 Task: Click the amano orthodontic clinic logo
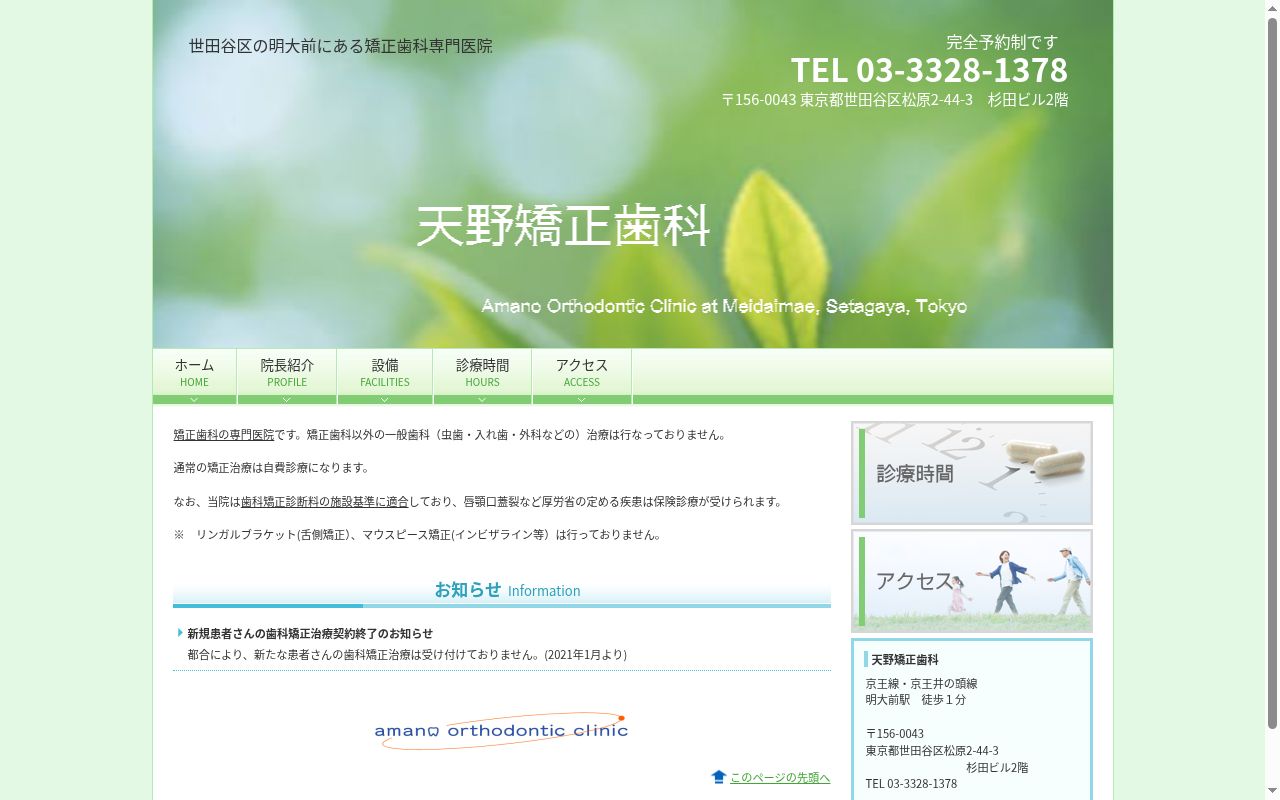click(501, 730)
